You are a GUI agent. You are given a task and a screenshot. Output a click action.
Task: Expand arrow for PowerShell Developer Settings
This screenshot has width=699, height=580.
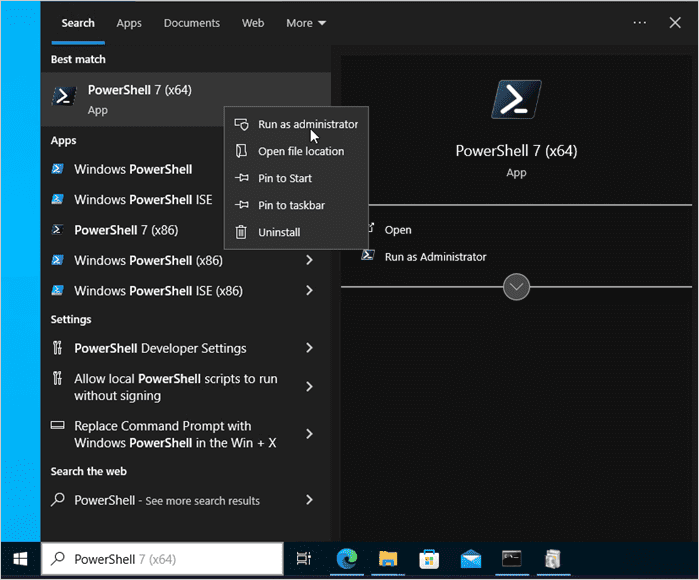coord(309,348)
